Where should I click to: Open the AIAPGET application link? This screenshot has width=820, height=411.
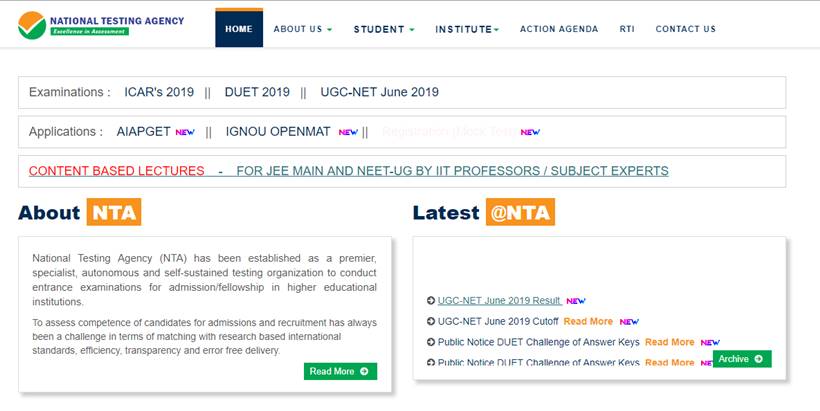pos(143,132)
